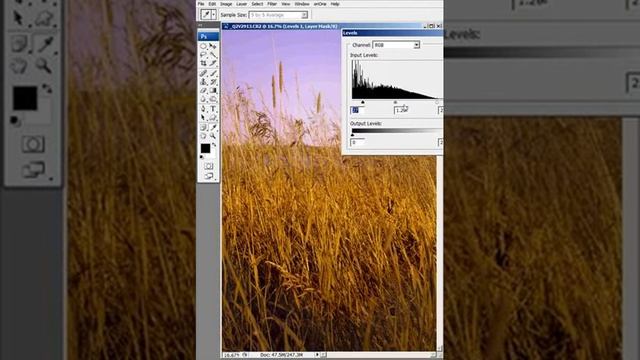This screenshot has width=640, height=360.
Task: Select the Type tool
Action: pos(213,109)
